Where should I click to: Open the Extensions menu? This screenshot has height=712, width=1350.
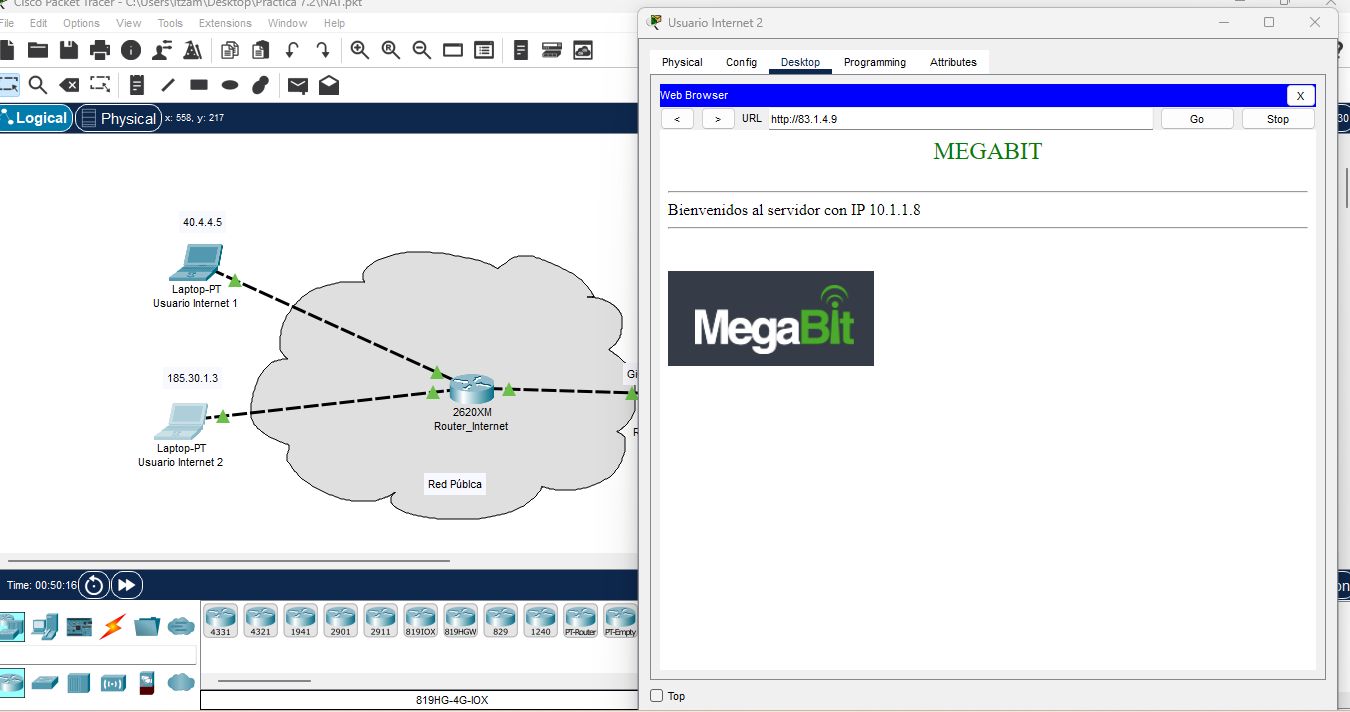click(x=225, y=23)
